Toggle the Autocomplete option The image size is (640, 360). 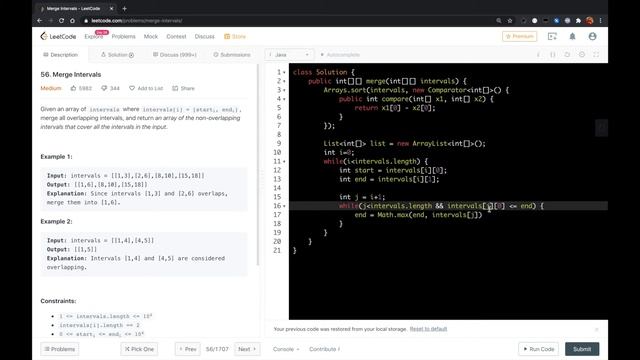[x=340, y=55]
